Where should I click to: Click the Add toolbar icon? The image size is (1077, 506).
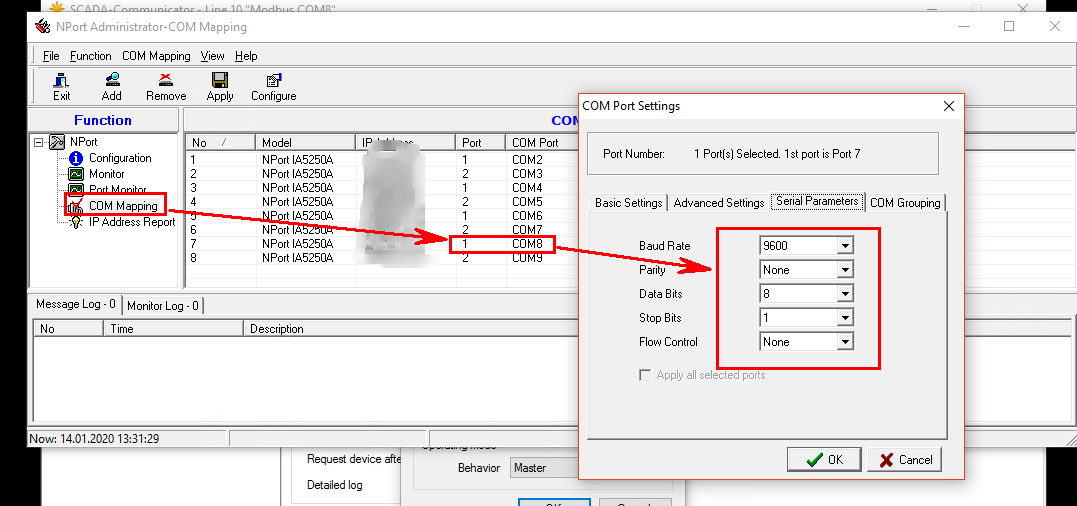111,87
